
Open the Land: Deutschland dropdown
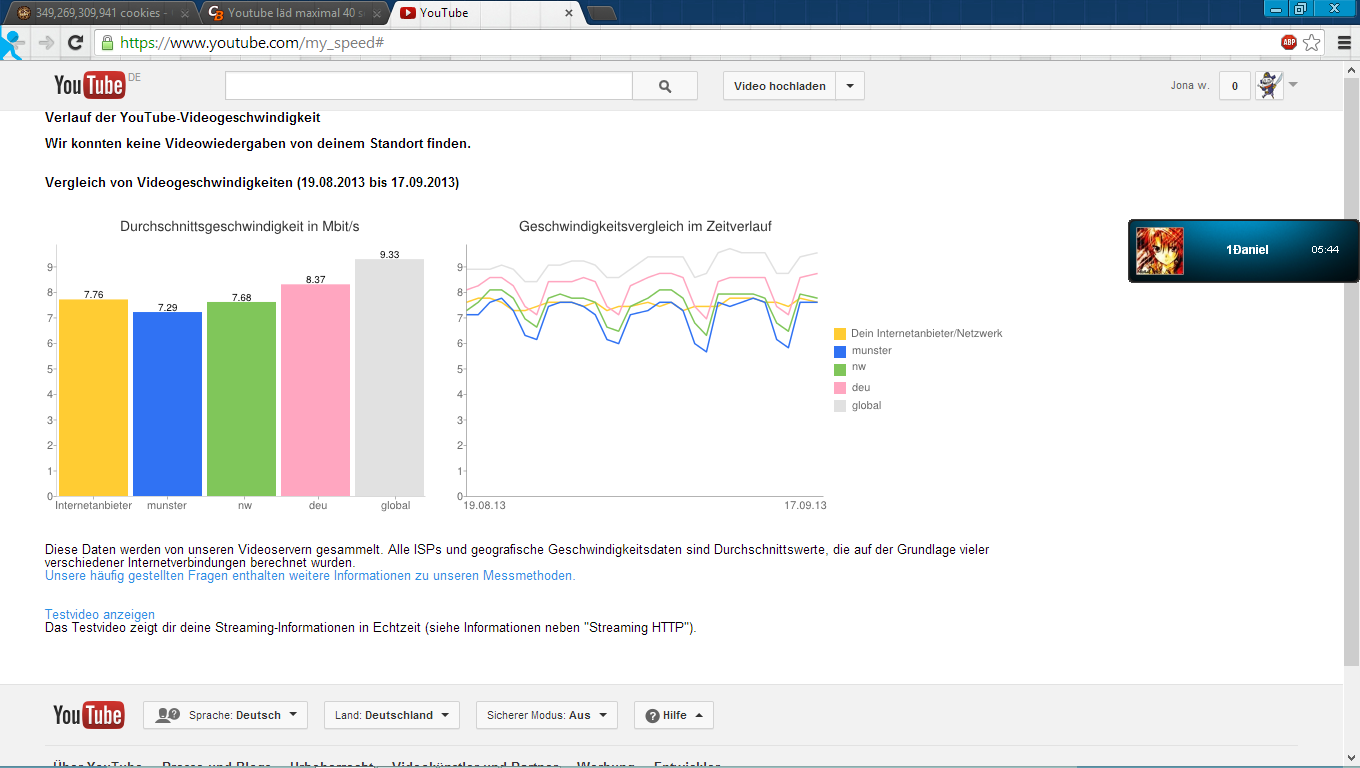392,715
